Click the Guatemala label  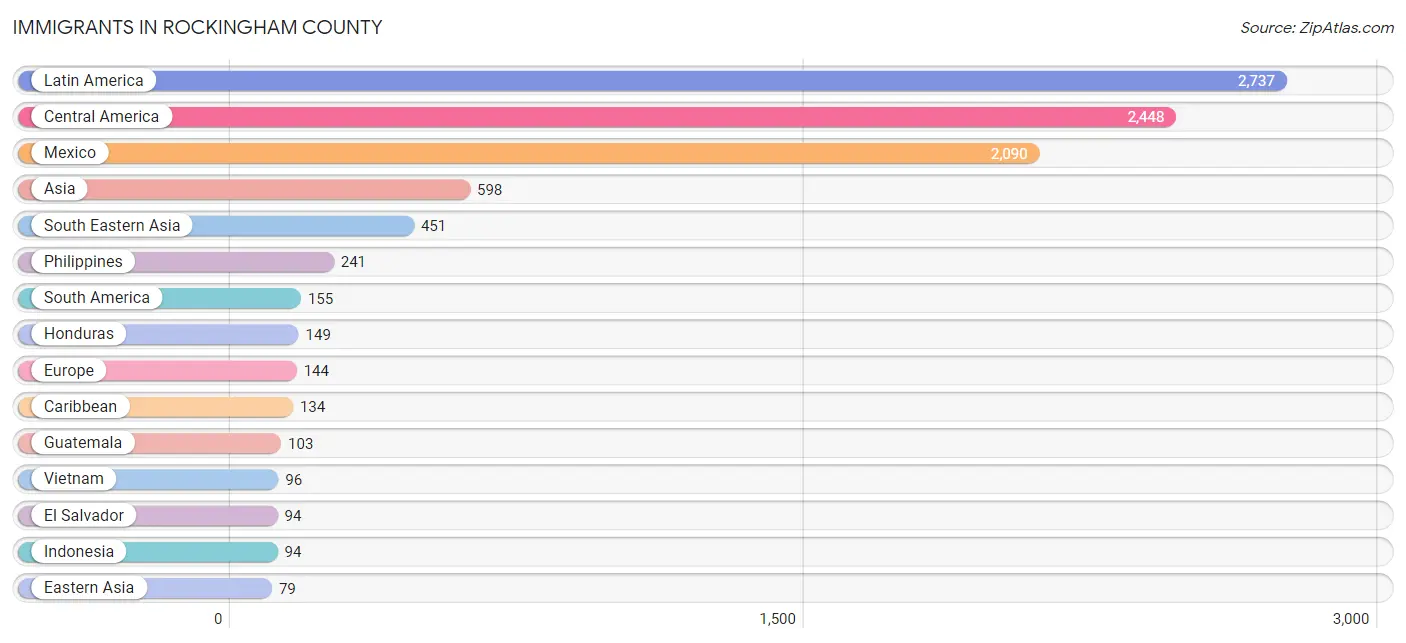83,443
